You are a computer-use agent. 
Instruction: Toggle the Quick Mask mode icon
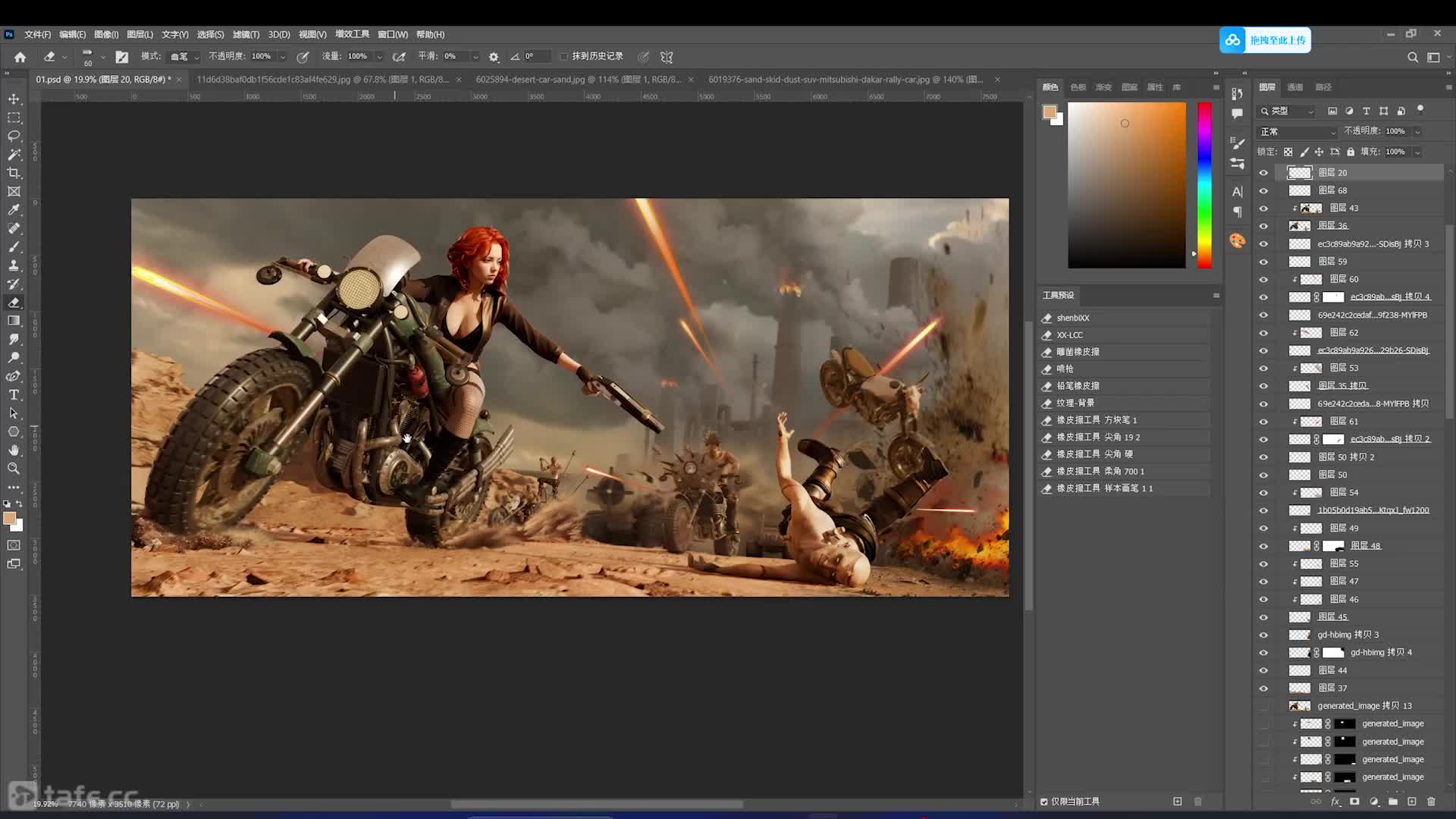coord(14,545)
